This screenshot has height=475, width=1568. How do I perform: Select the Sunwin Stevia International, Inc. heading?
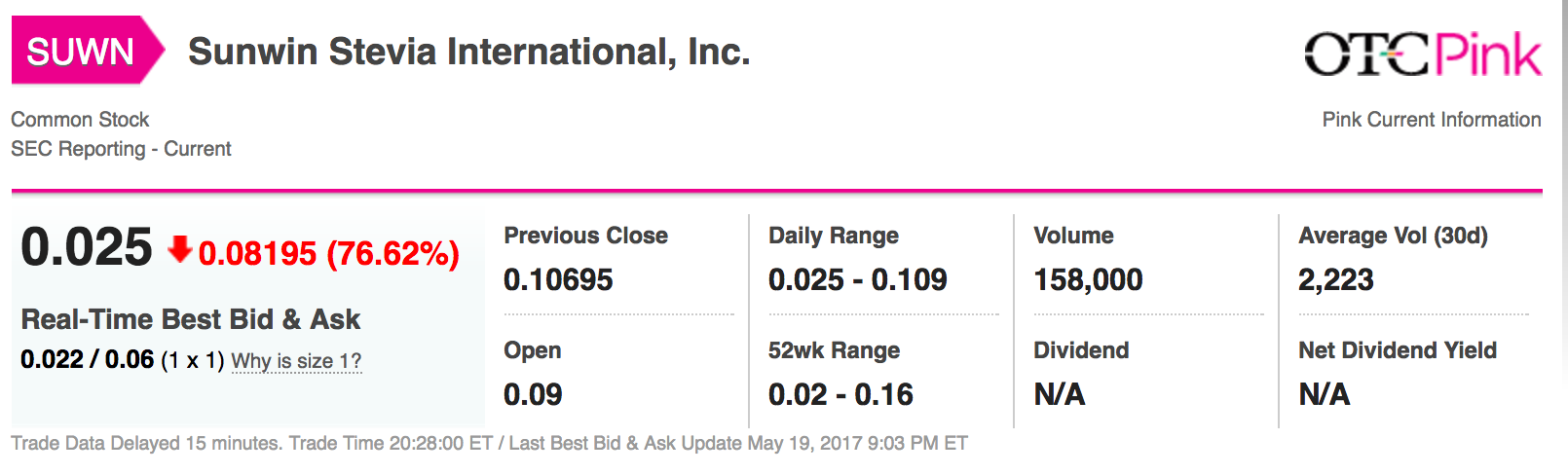coord(468,52)
